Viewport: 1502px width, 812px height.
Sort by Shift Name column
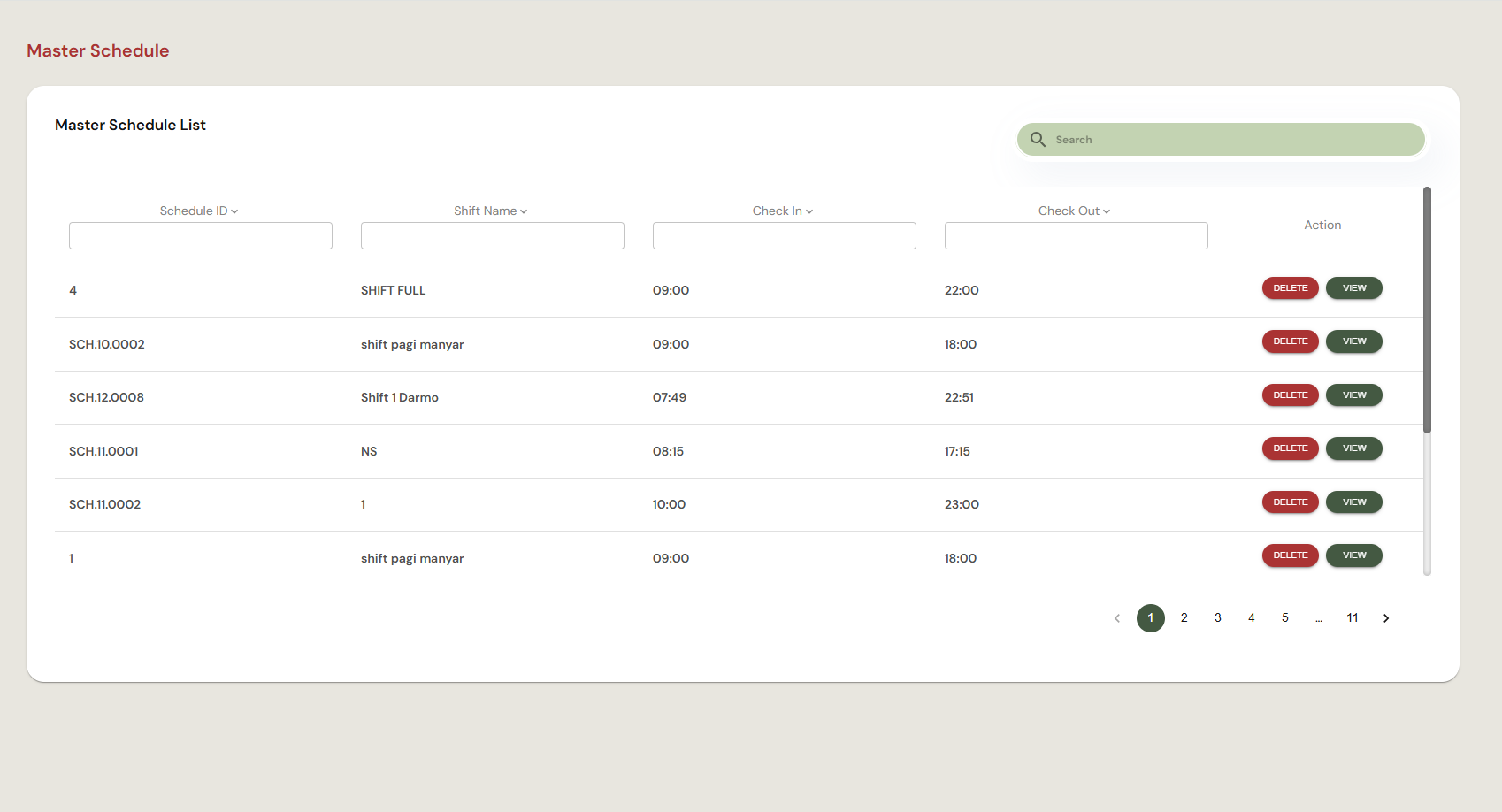click(x=491, y=211)
